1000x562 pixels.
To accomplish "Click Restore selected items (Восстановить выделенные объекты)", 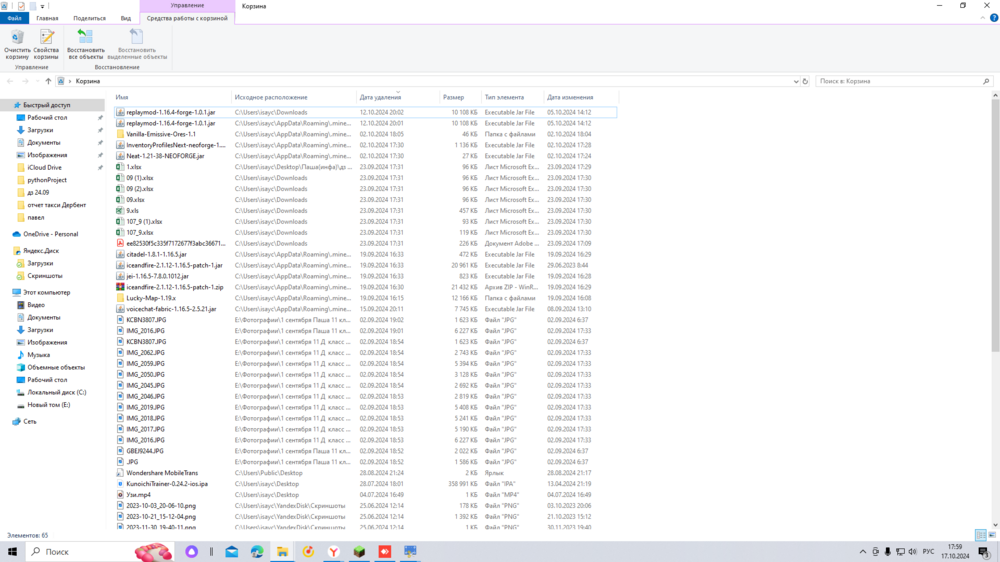I will [x=136, y=44].
